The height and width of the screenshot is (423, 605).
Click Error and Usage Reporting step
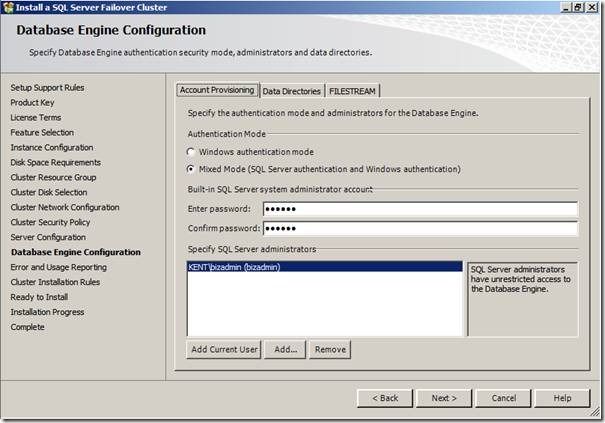click(59, 267)
